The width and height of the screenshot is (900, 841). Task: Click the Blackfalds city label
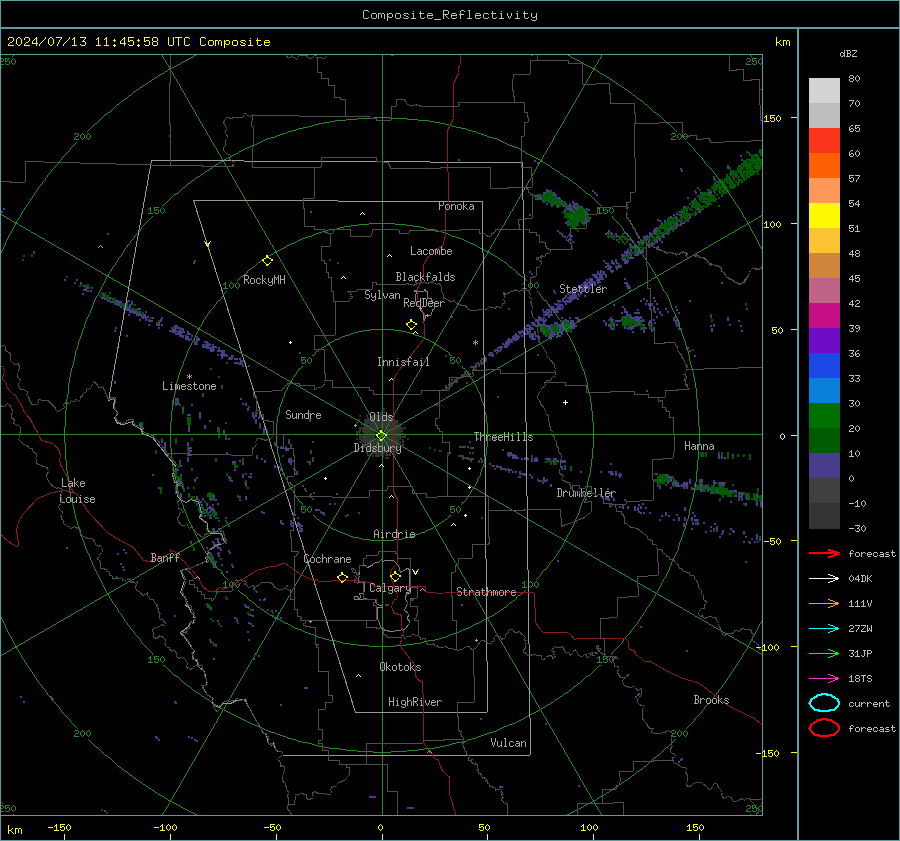425,277
